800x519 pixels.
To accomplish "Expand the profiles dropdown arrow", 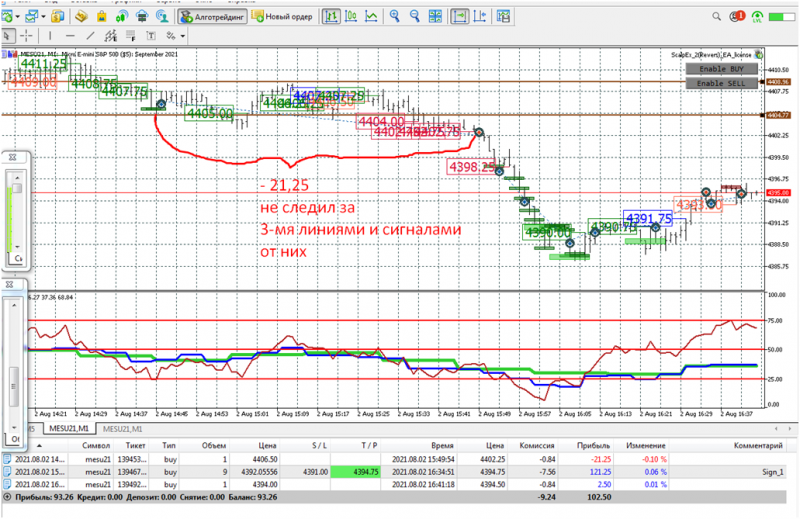I will [43, 17].
